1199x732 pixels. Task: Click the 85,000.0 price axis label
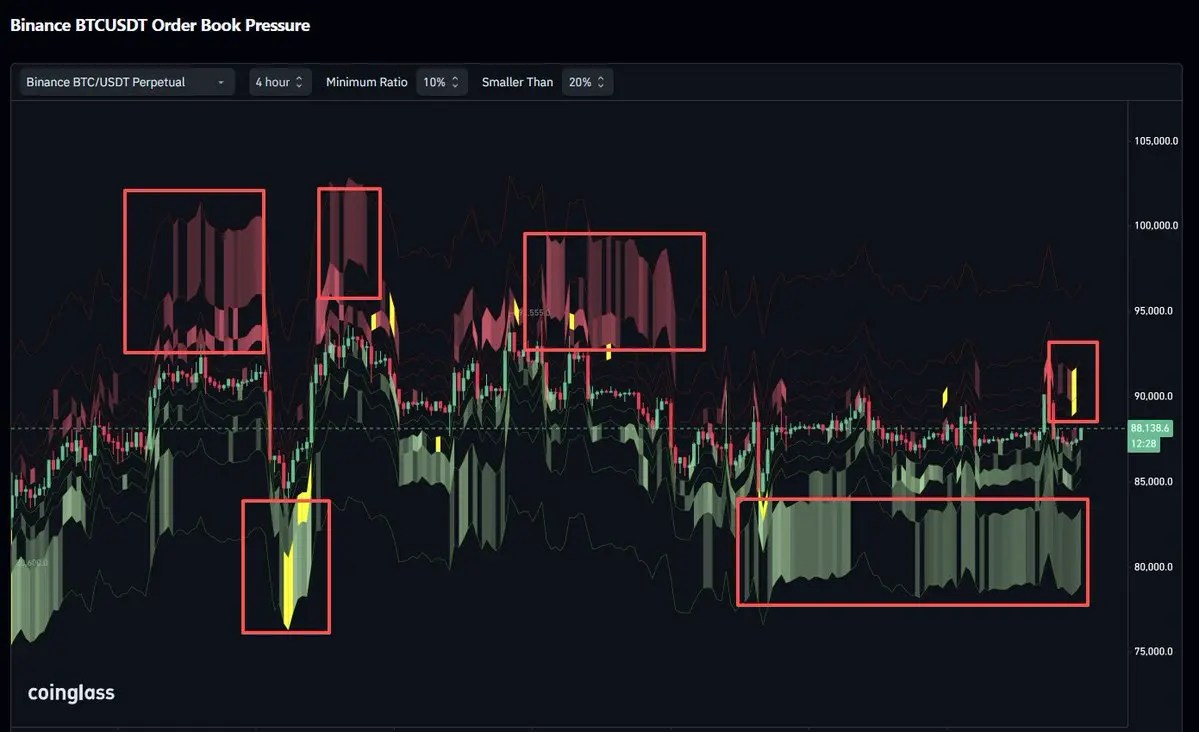tap(1155, 482)
